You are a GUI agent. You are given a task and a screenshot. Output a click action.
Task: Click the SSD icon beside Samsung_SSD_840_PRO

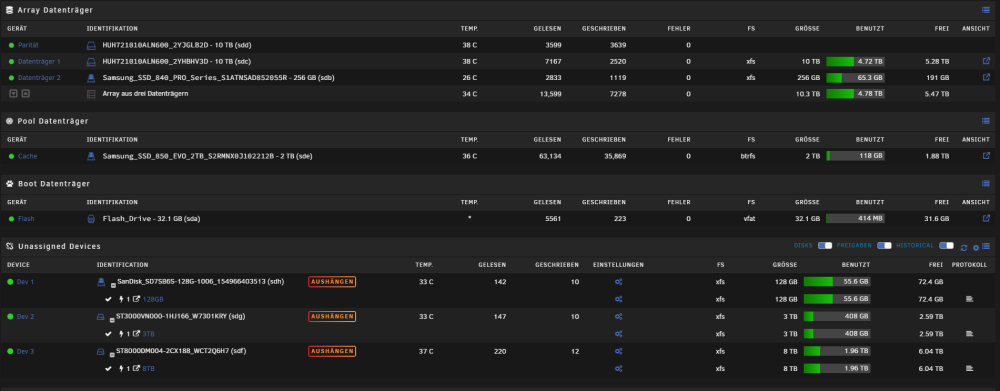point(91,78)
